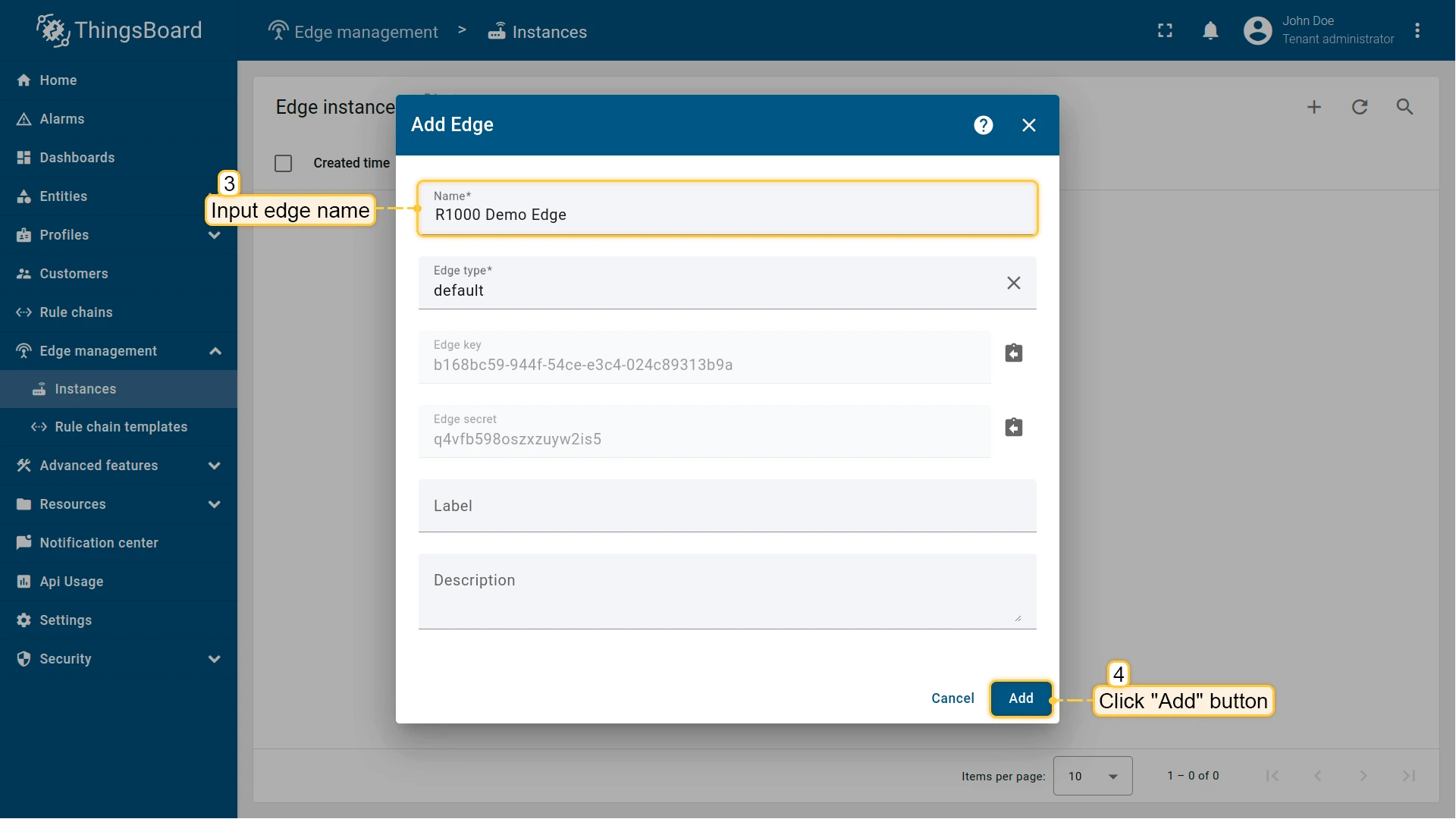Click into the Label input field

(x=726, y=506)
